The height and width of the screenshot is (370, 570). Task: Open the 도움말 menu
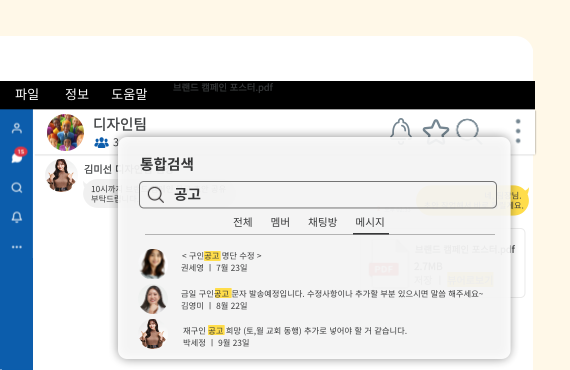(x=129, y=94)
